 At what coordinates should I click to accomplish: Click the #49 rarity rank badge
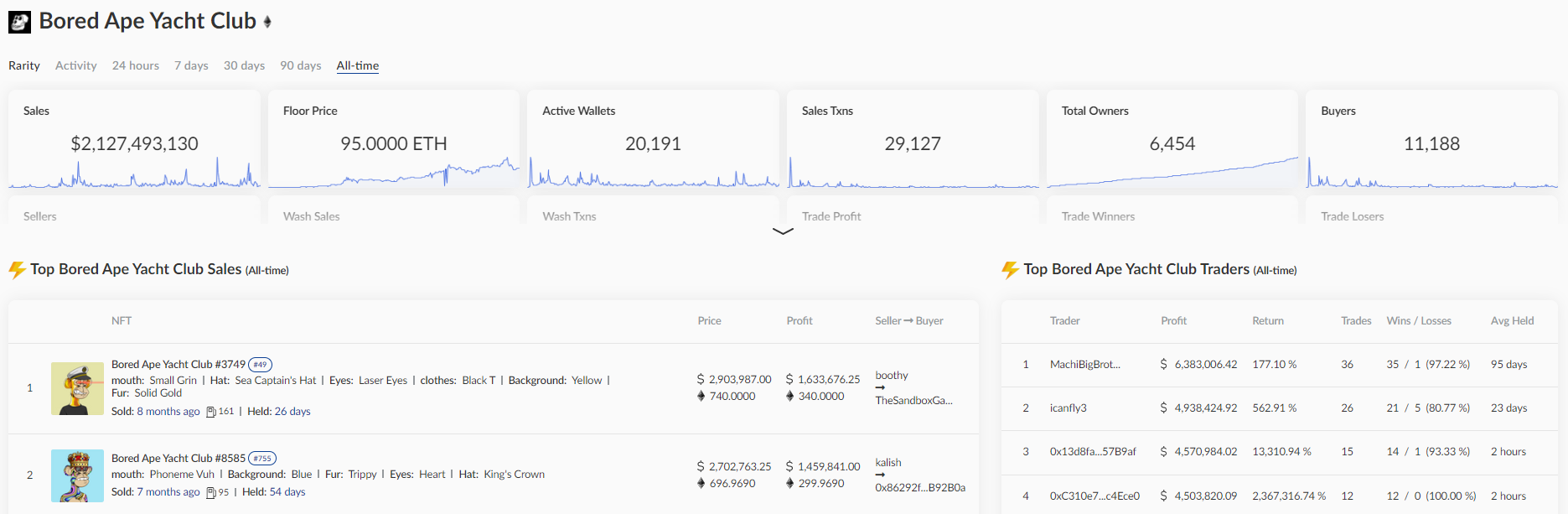click(261, 365)
